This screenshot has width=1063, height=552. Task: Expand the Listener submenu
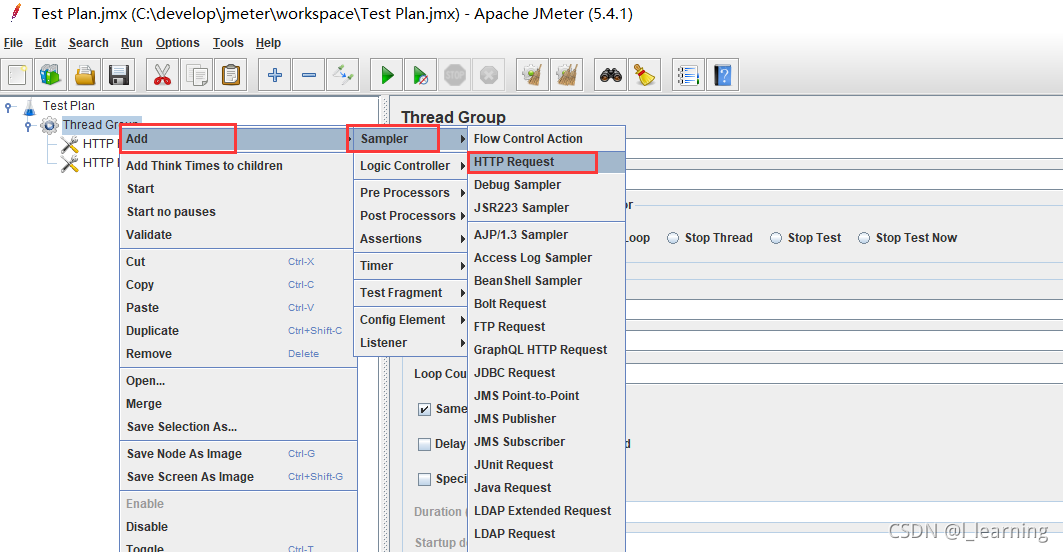[x=410, y=343]
